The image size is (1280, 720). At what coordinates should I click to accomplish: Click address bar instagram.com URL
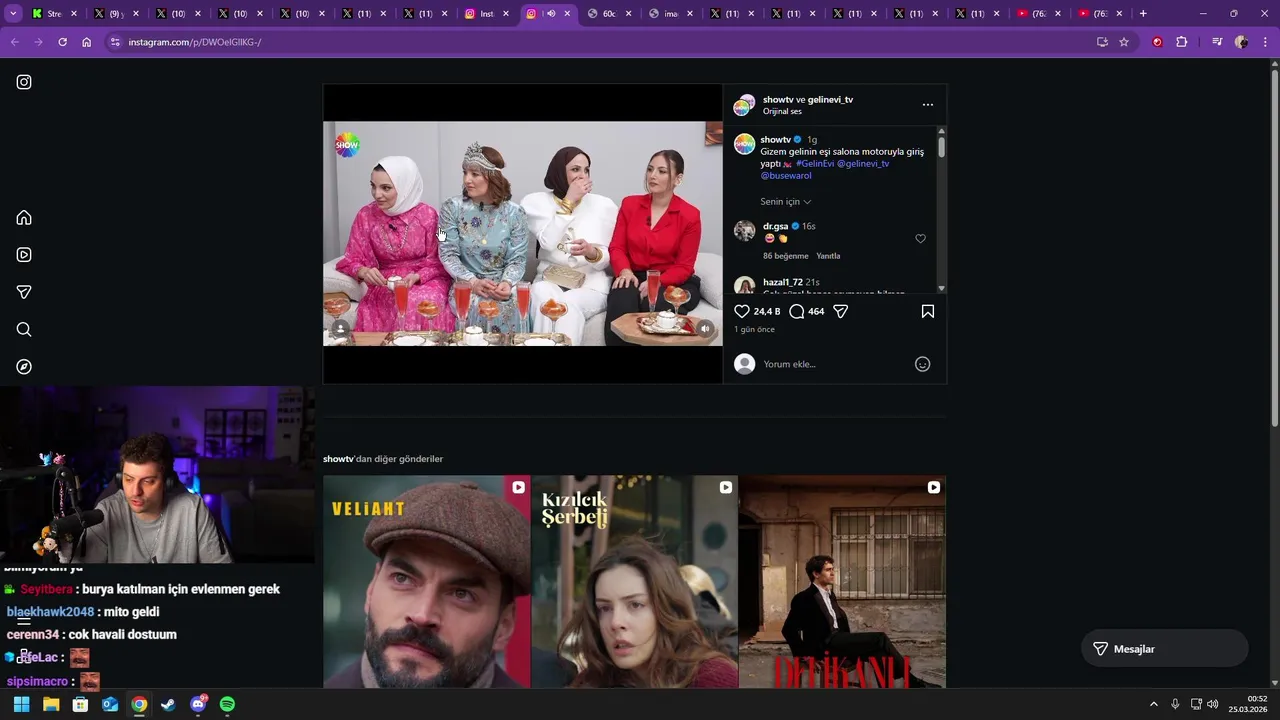coord(194,42)
